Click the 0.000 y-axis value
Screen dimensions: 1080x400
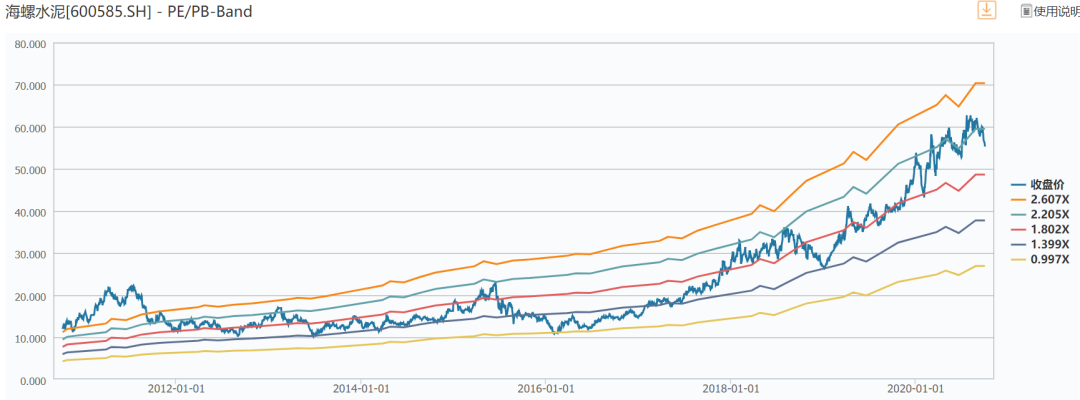[x=33, y=380]
